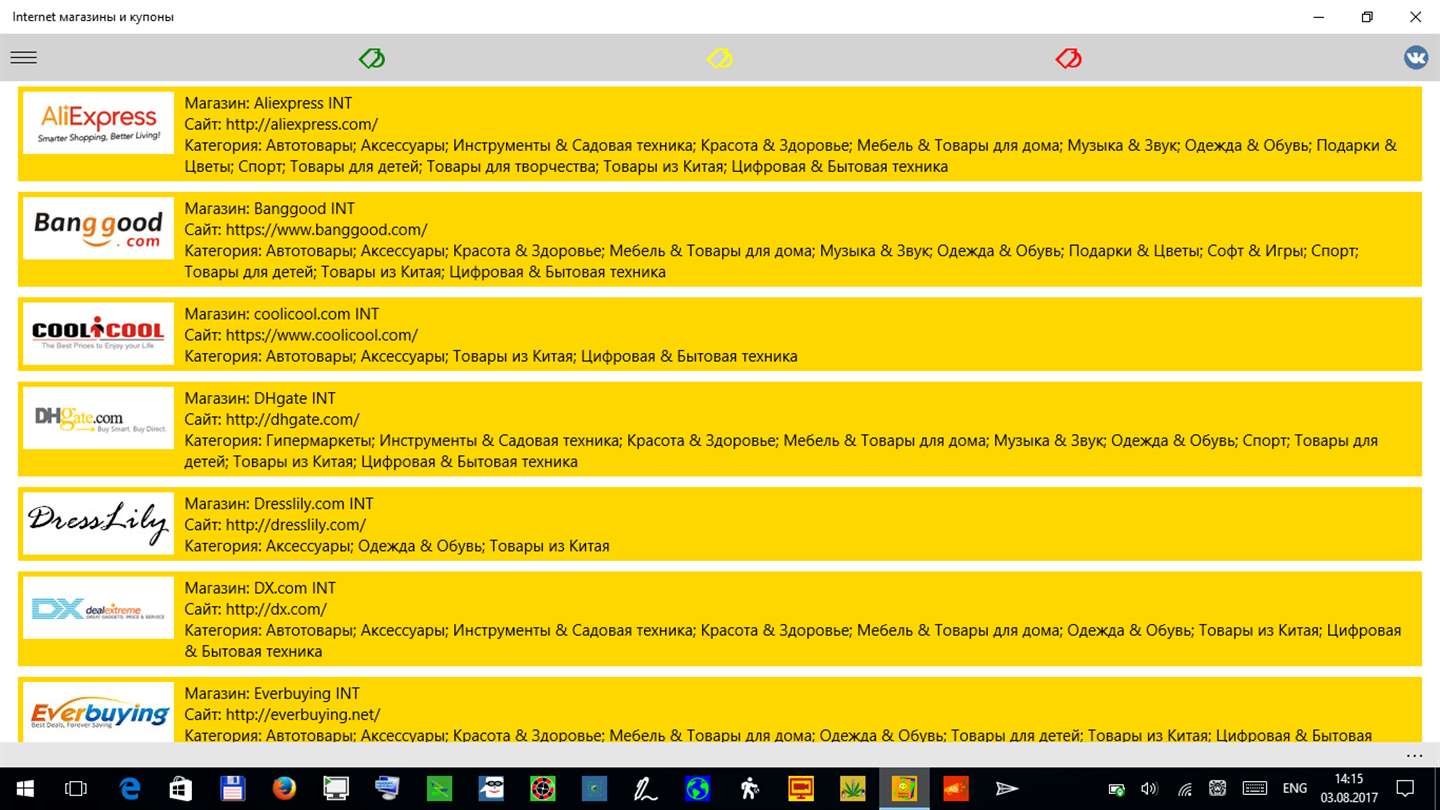Open Task View in the taskbar

(x=76, y=788)
